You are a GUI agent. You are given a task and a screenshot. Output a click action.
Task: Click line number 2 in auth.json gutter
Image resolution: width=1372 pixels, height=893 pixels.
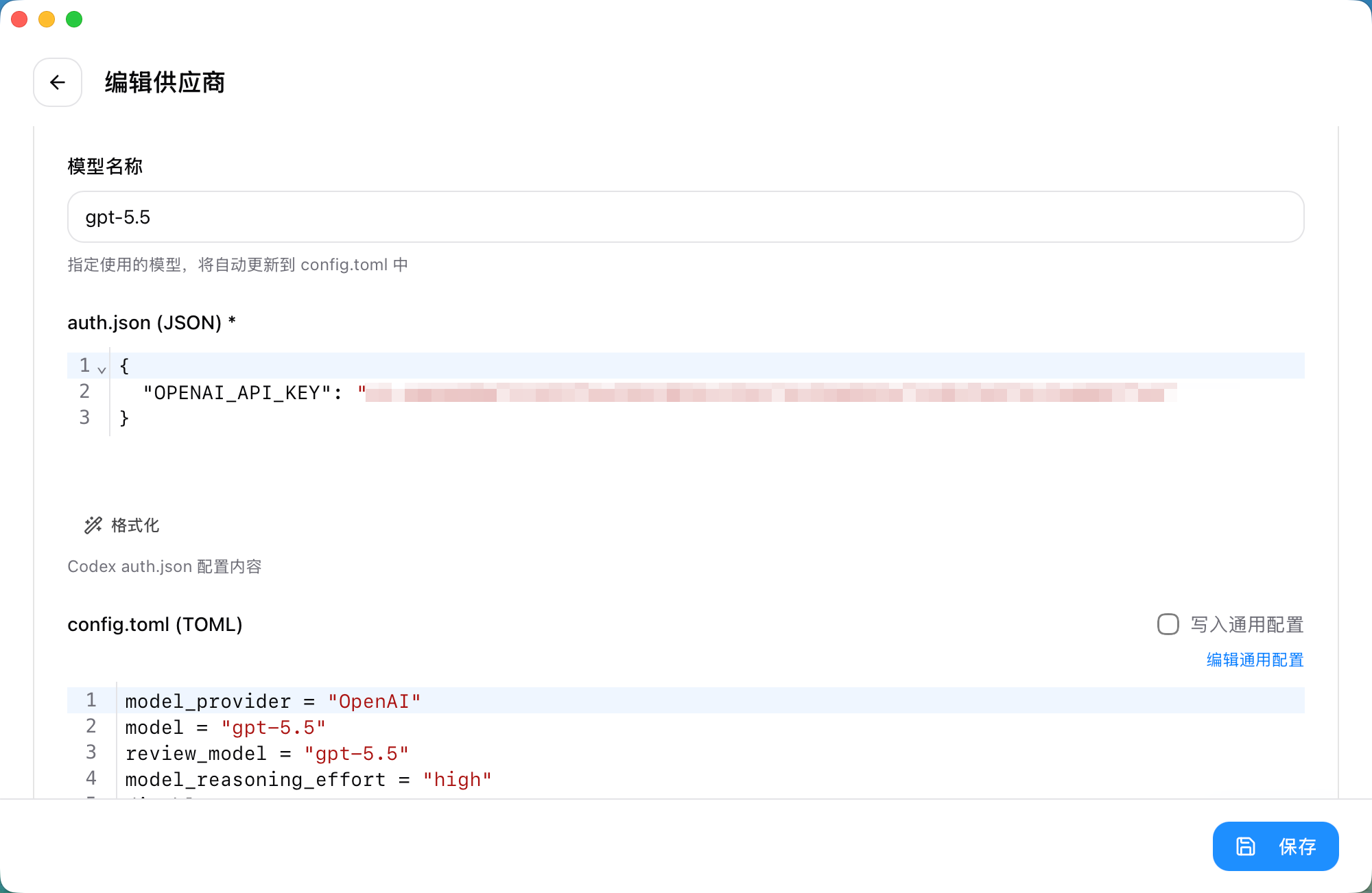84,392
